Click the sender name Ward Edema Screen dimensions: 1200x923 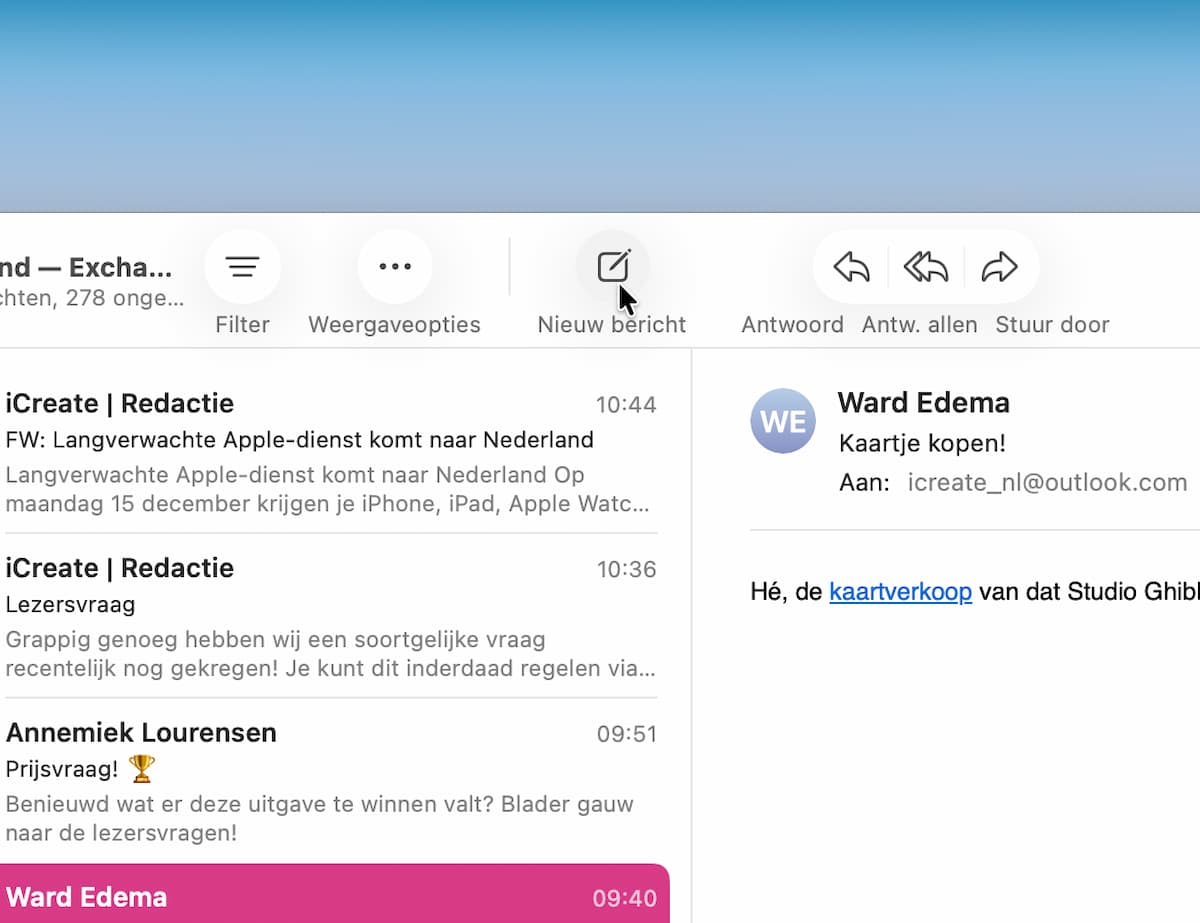923,404
